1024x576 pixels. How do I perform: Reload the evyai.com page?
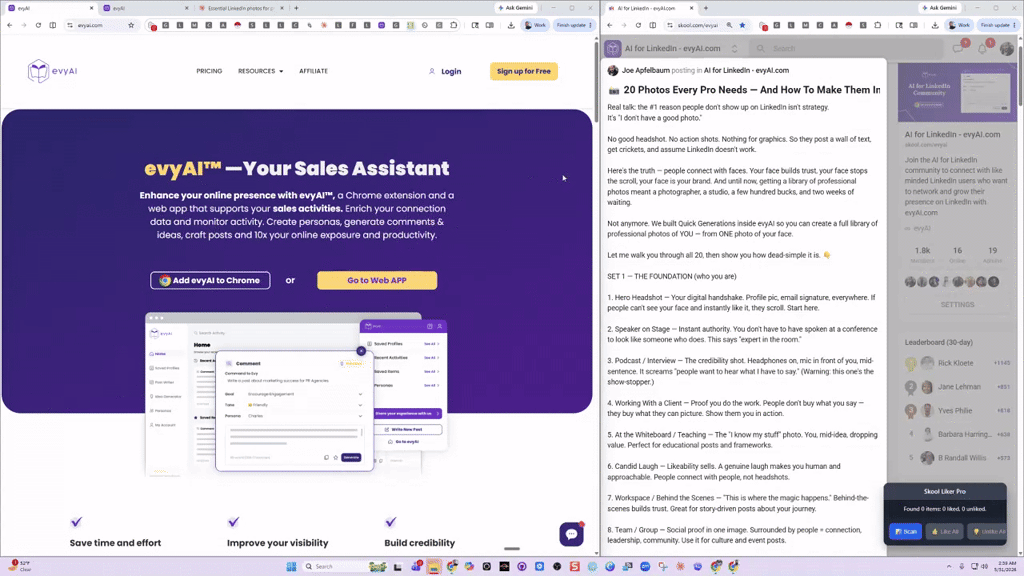point(38,25)
